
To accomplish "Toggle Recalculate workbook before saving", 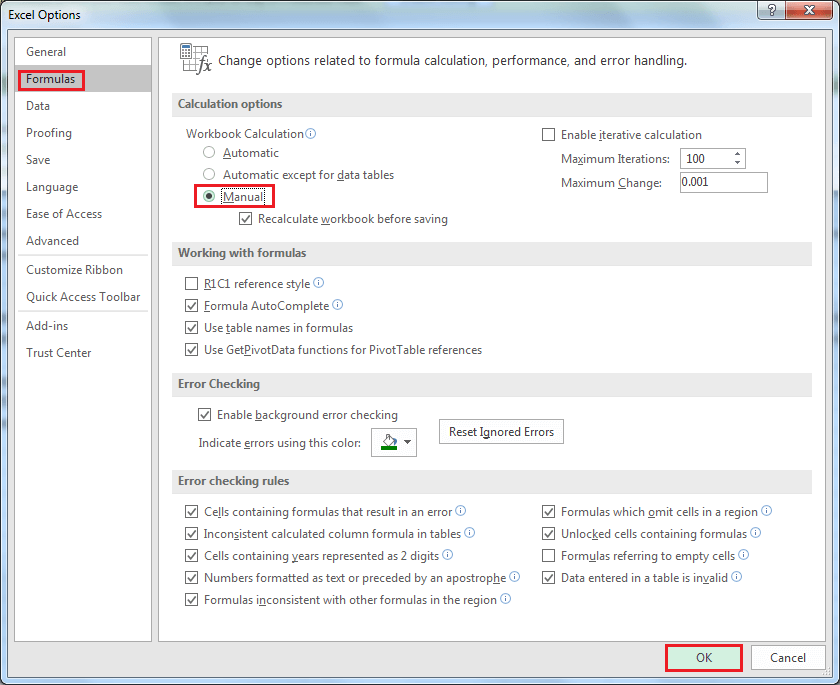I will pos(245,219).
